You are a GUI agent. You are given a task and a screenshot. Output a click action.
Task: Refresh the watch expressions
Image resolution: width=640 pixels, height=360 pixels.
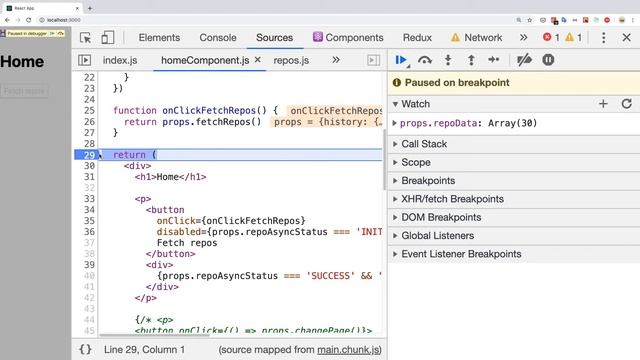(627, 104)
